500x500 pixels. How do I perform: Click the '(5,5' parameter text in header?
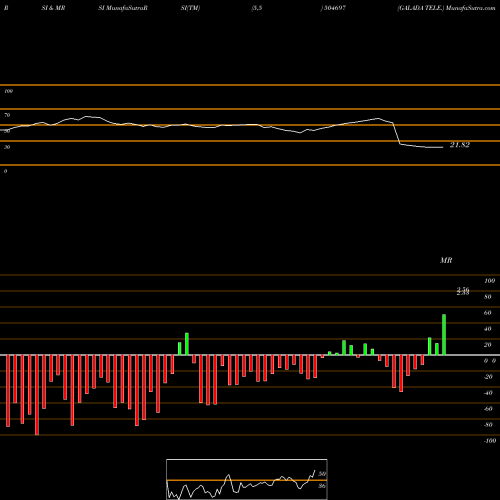[257, 8]
